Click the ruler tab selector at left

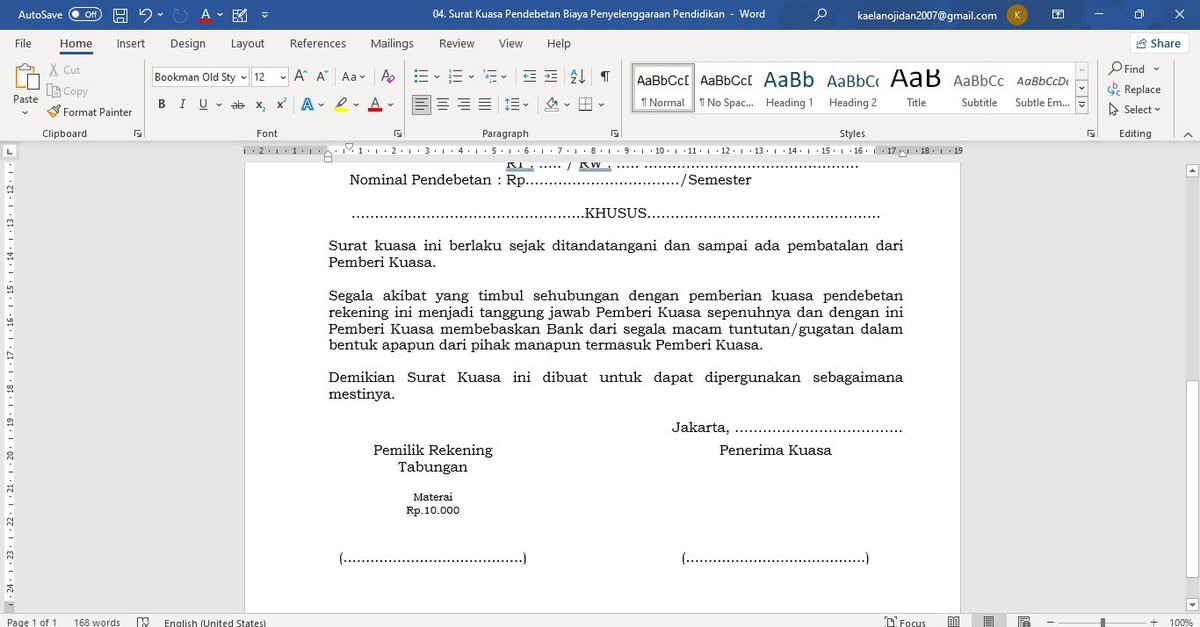(10, 152)
